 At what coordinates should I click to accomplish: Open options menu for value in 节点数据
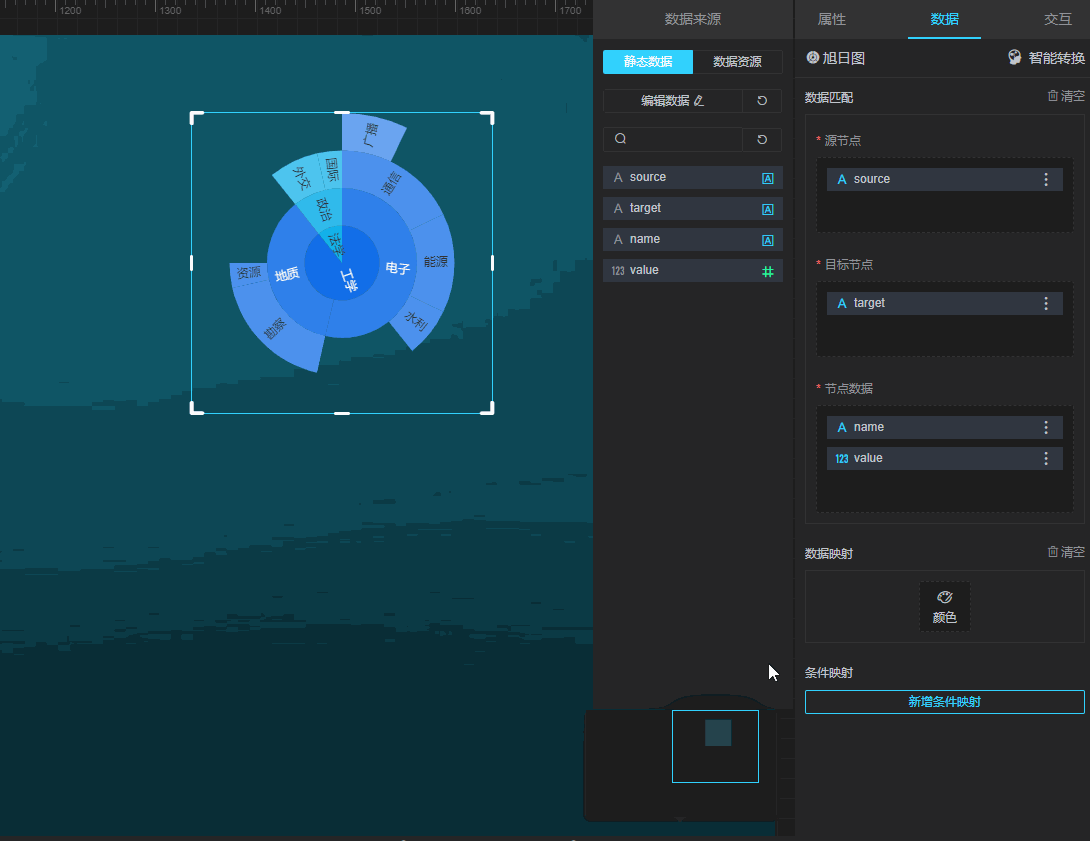[x=1046, y=458]
